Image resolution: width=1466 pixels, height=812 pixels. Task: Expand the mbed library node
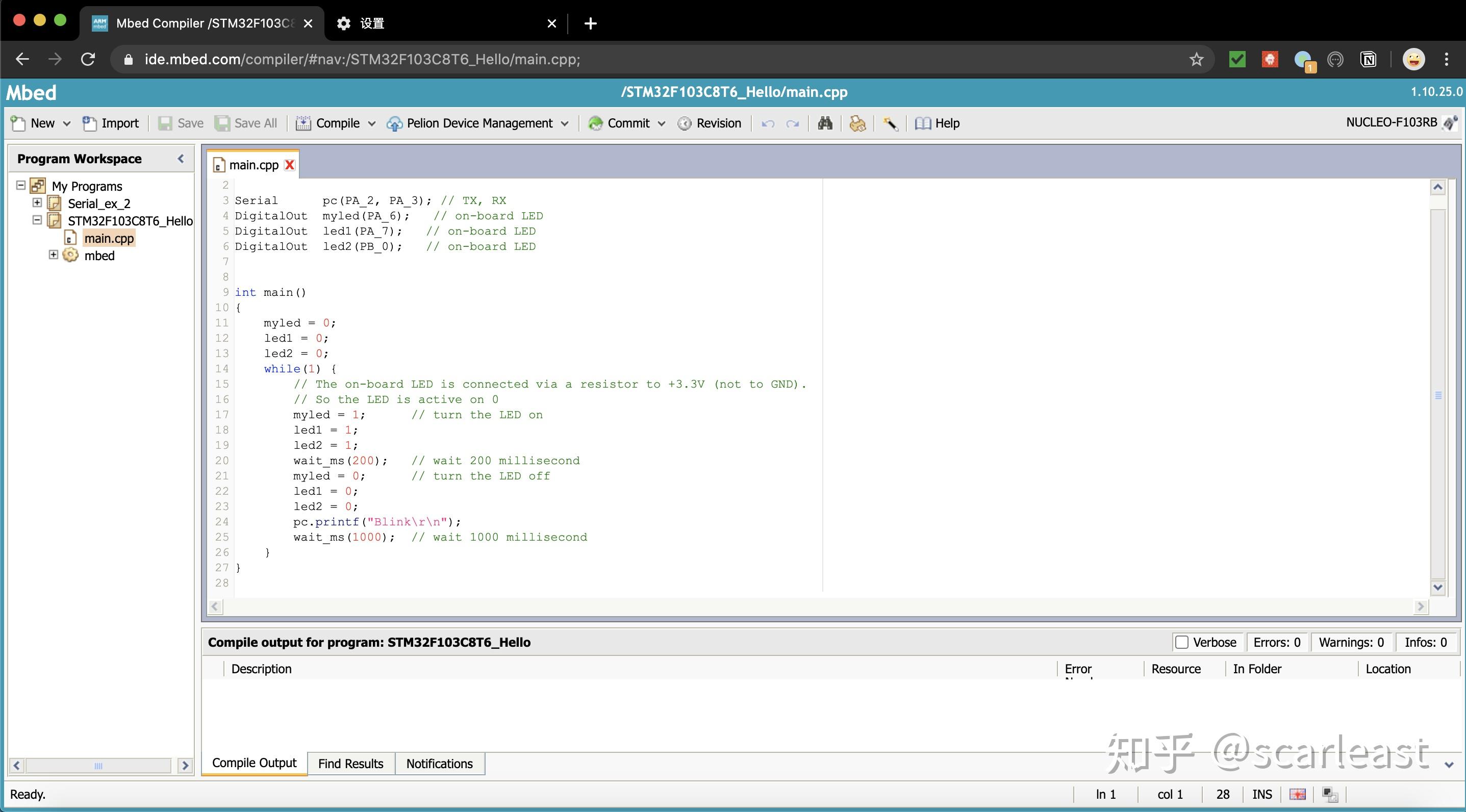[x=53, y=255]
